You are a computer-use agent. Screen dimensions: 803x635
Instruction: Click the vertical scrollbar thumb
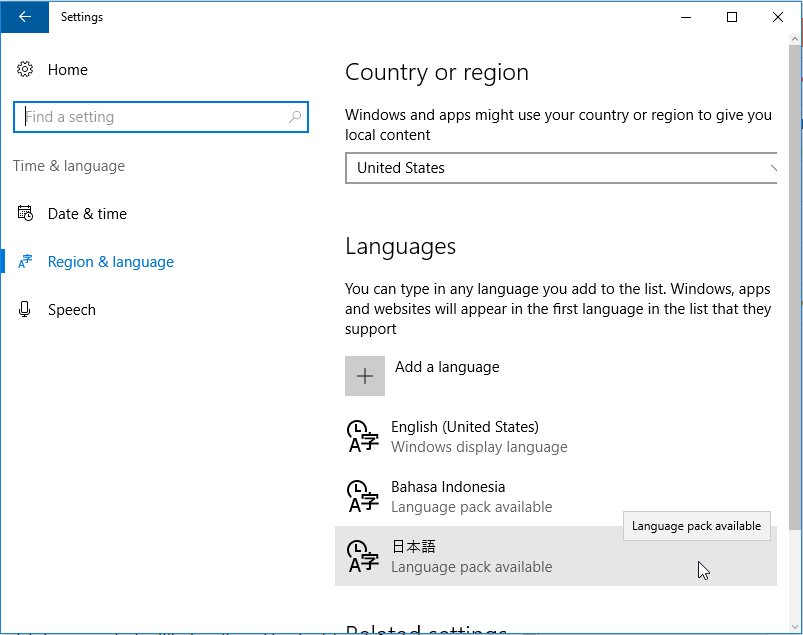point(795,287)
